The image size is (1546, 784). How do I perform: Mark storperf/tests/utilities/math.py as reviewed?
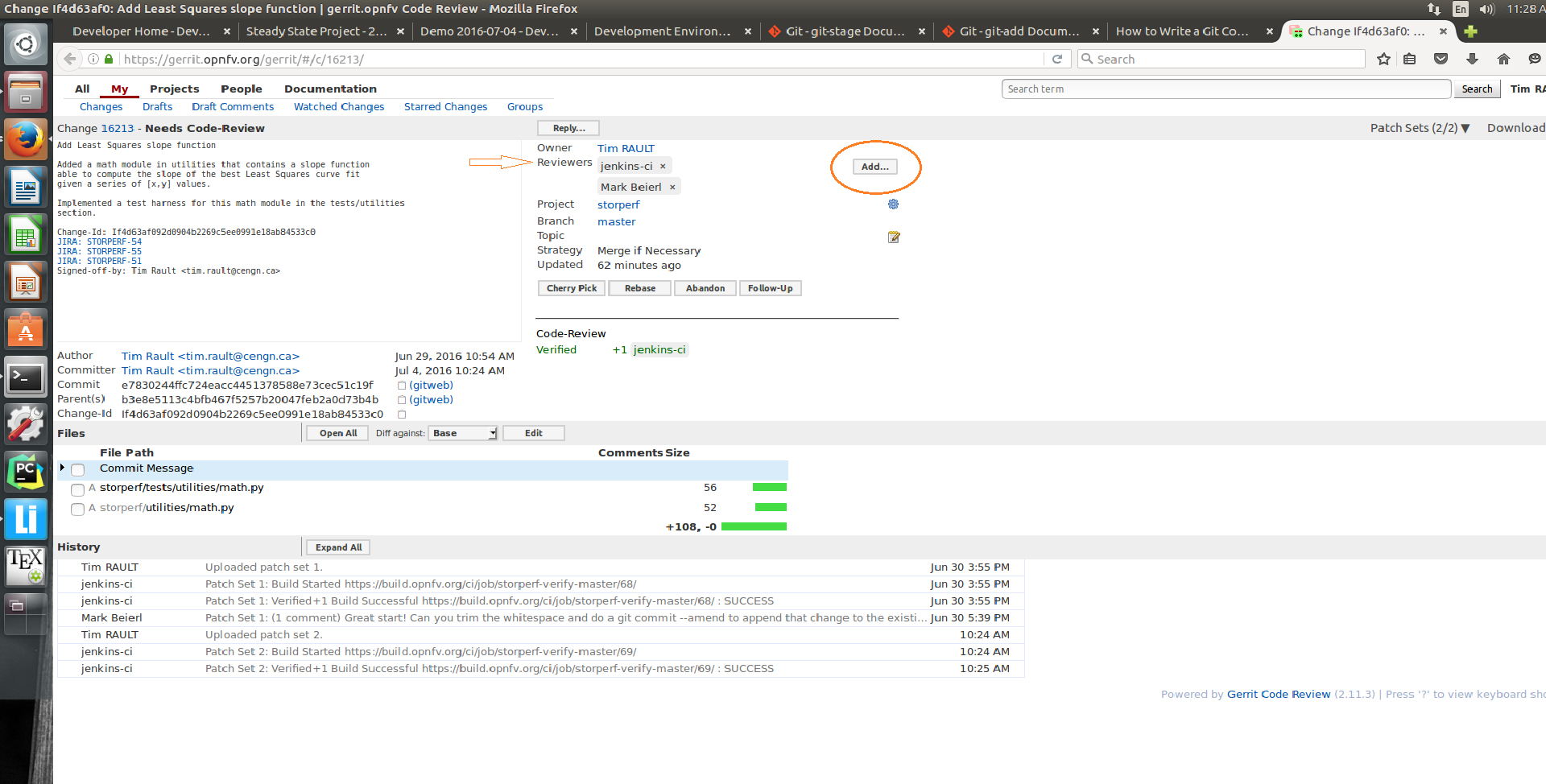click(78, 489)
